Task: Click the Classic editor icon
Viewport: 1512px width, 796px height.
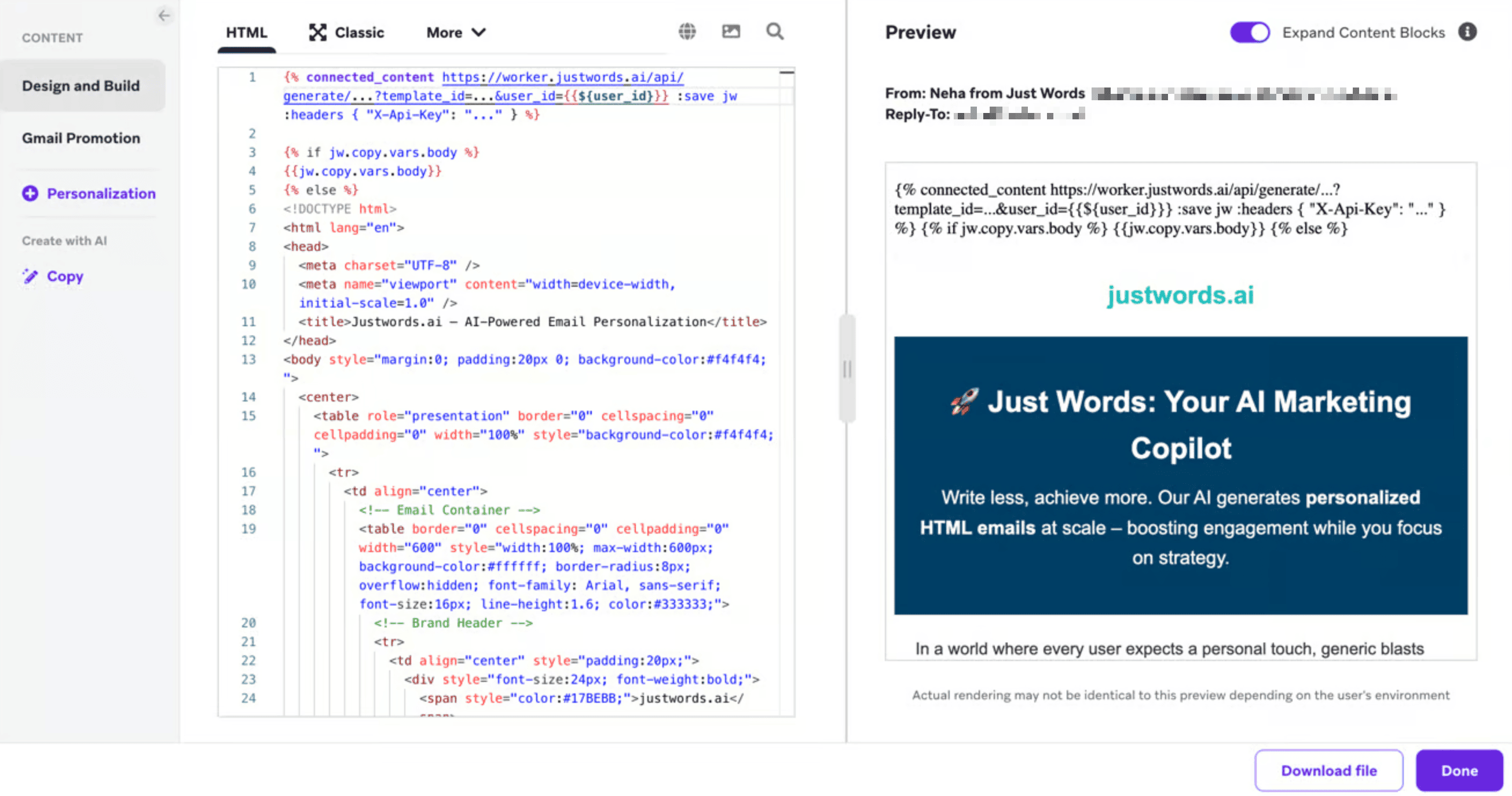Action: [x=317, y=32]
